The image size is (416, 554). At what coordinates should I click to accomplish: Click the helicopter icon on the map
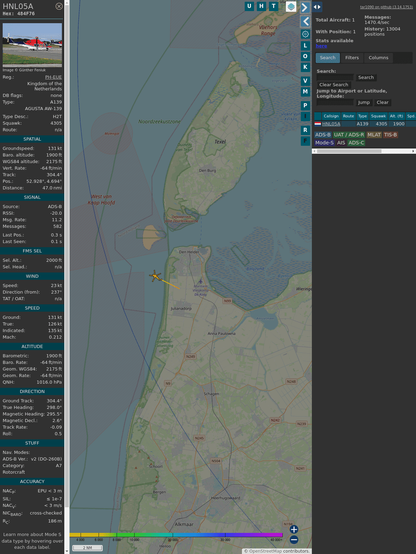click(x=155, y=276)
